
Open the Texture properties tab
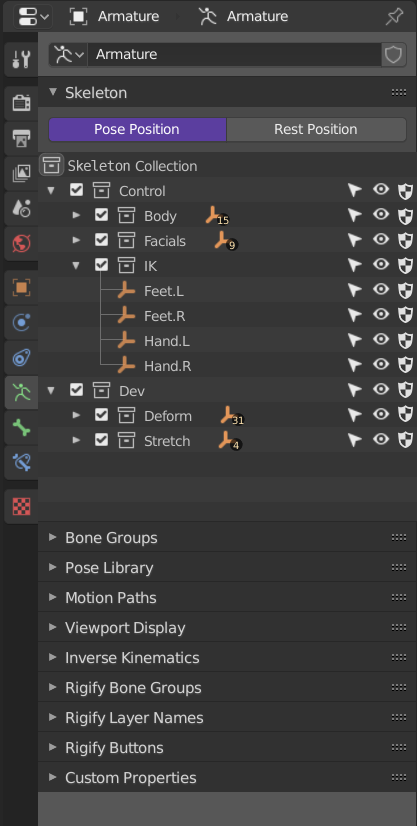tap(21, 506)
